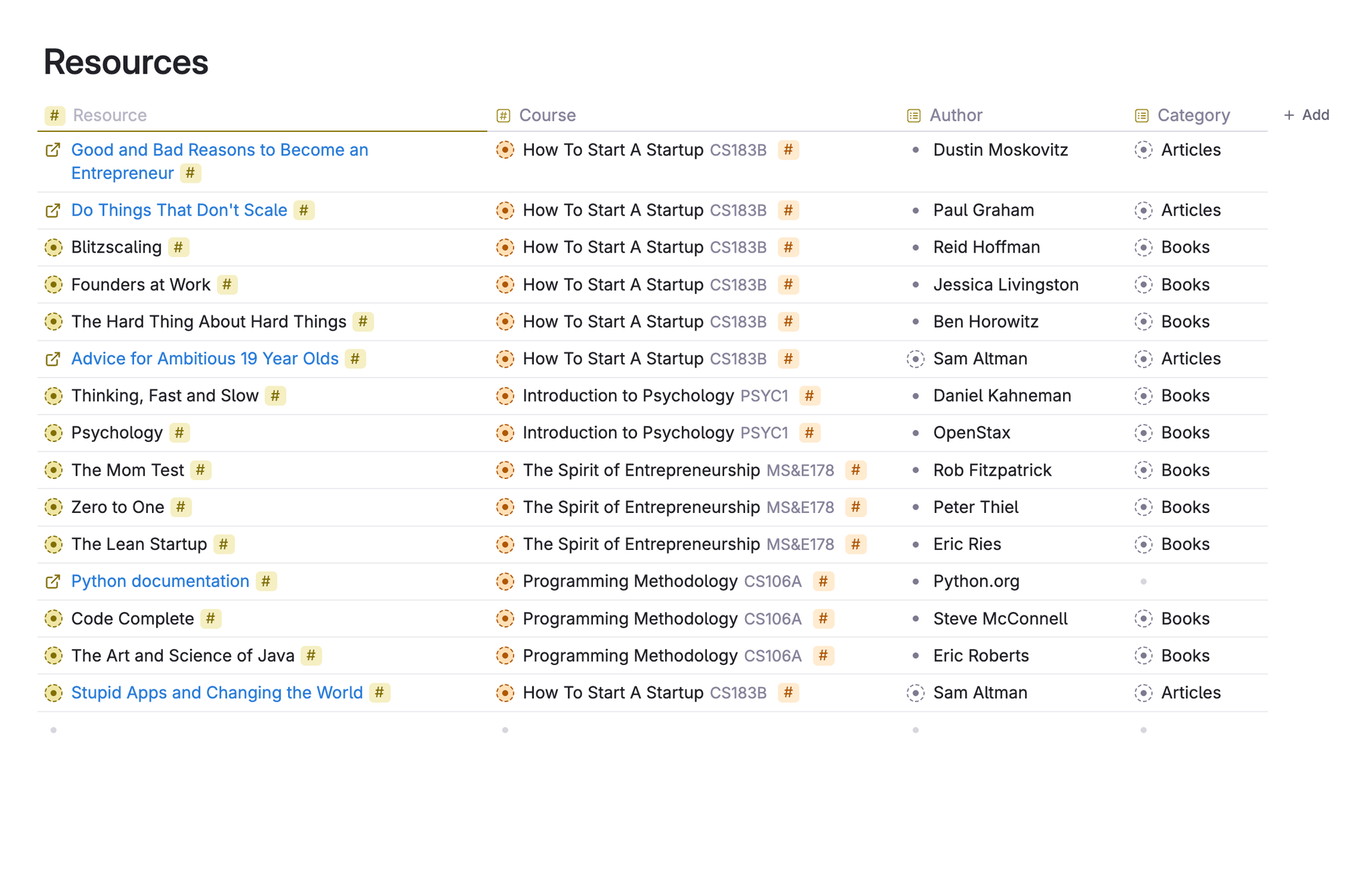The width and height of the screenshot is (1372, 878).
Task: Add a new column with the Add button
Action: (x=1306, y=115)
